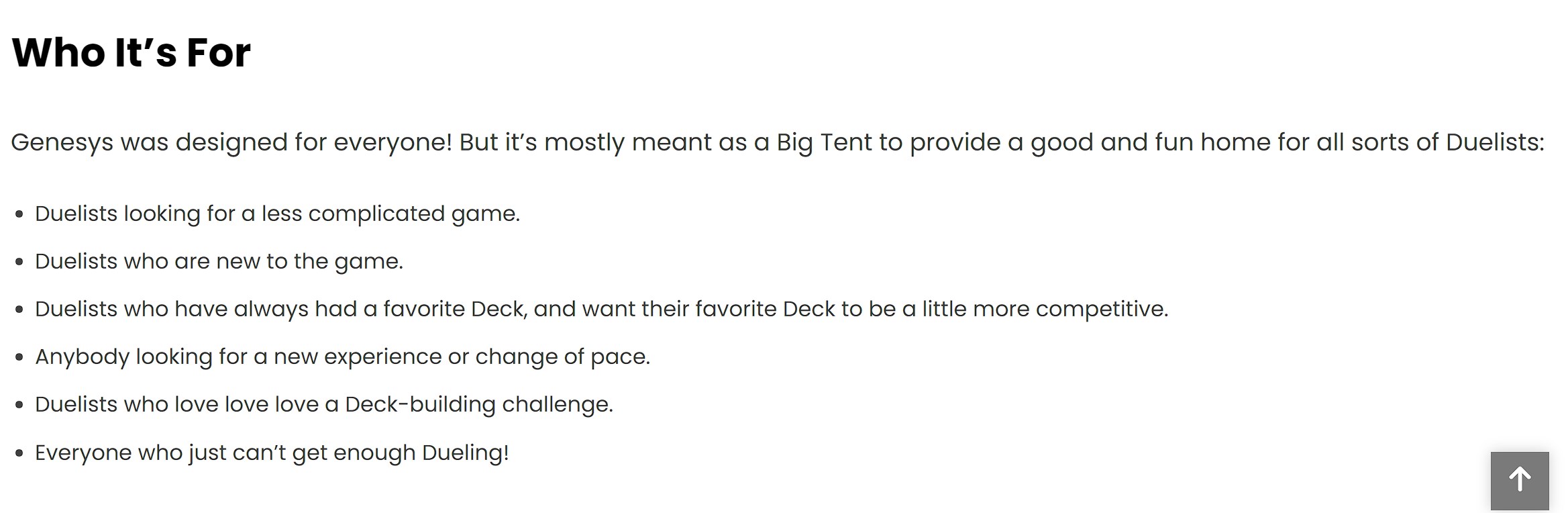Click the word 'Dueling!' in last bullet
This screenshot has width=1568, height=513.
coord(466,453)
